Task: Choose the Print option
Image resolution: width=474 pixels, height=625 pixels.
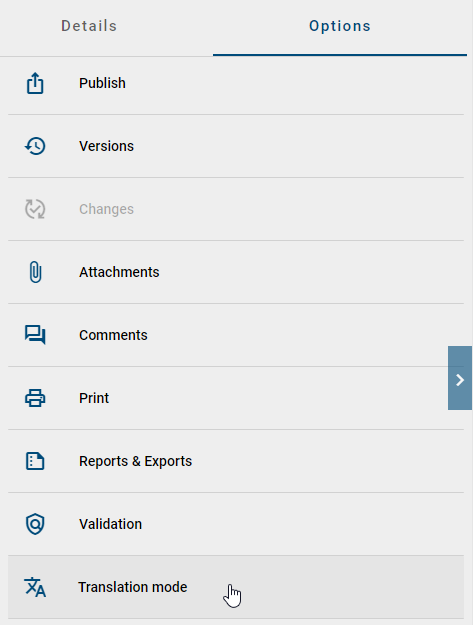Action: [x=236, y=398]
